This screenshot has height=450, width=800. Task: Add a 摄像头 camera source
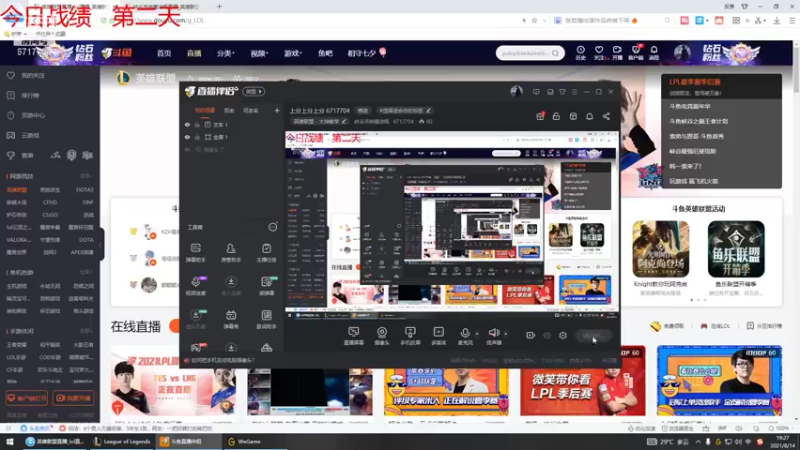[x=382, y=336]
